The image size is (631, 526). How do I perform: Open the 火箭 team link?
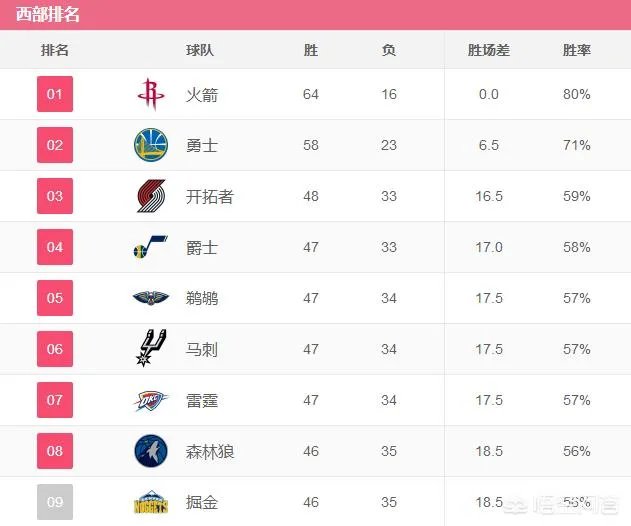tap(202, 95)
